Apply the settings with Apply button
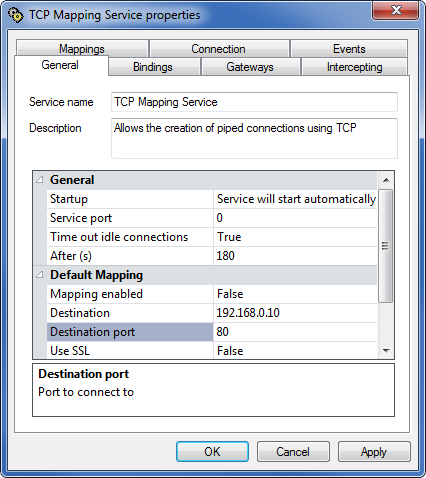The image size is (426, 478). pyautogui.click(x=374, y=452)
